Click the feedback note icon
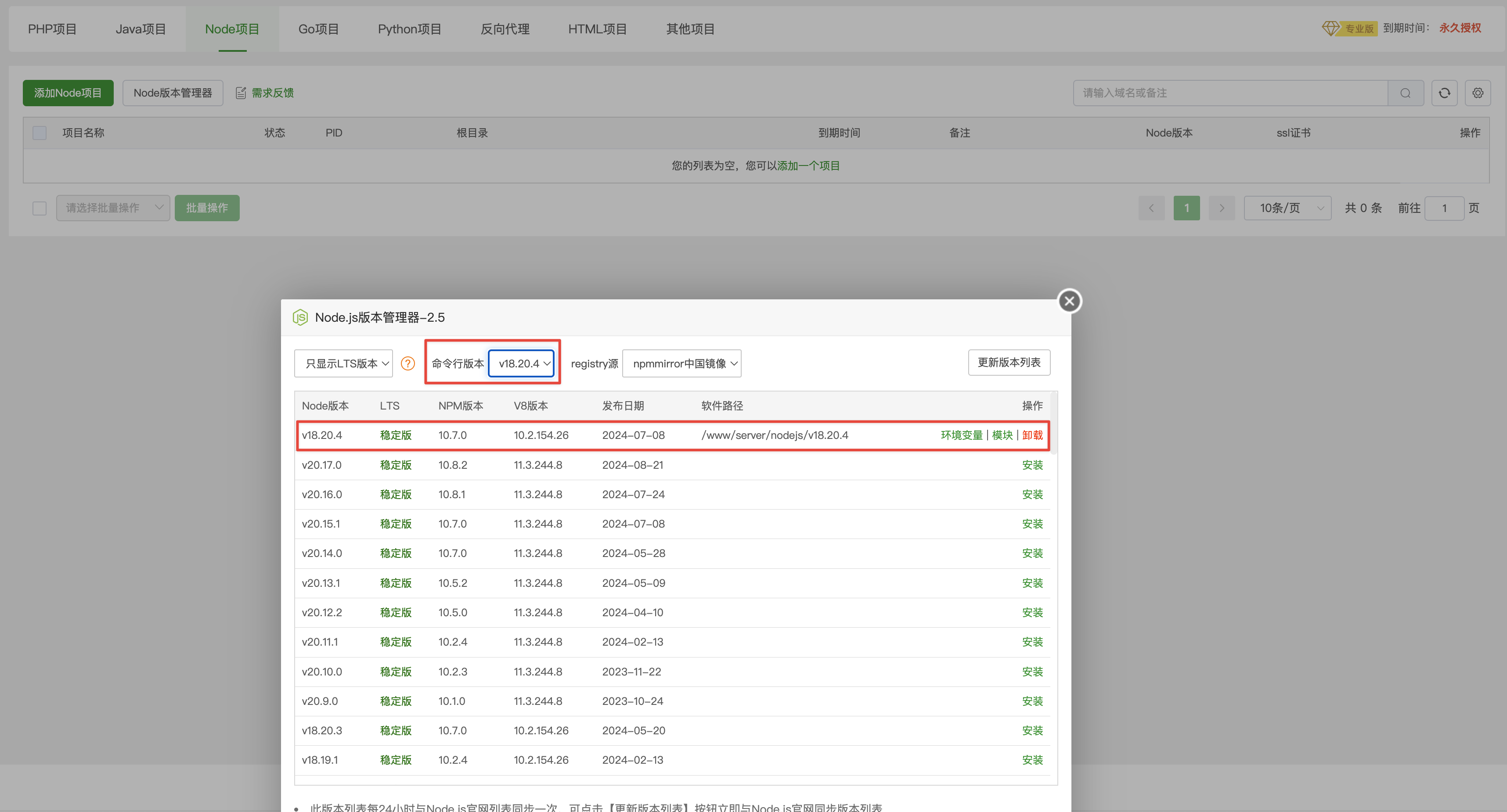Image resolution: width=1507 pixels, height=812 pixels. 241,93
